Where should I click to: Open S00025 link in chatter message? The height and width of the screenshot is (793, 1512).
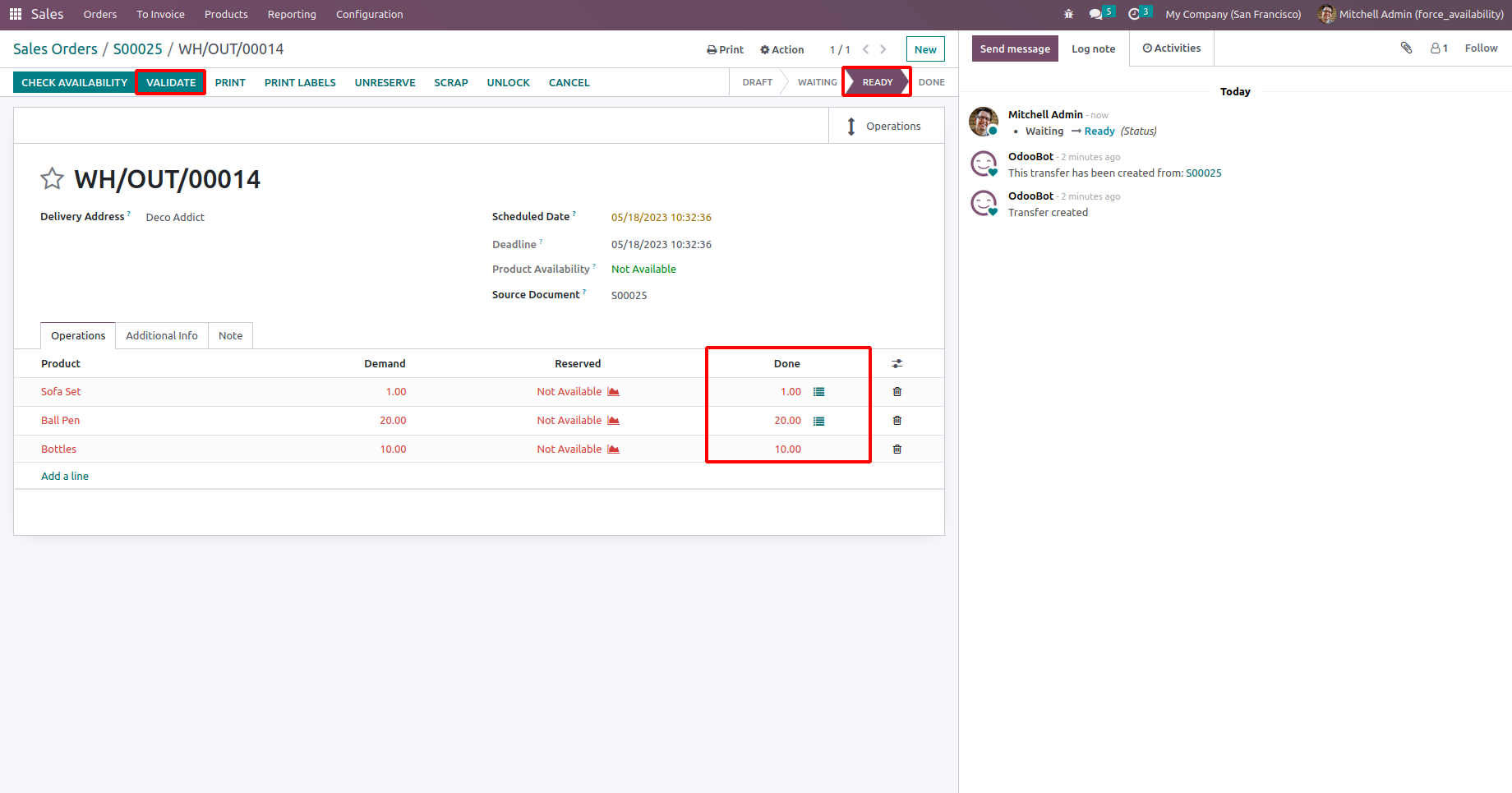[1203, 173]
